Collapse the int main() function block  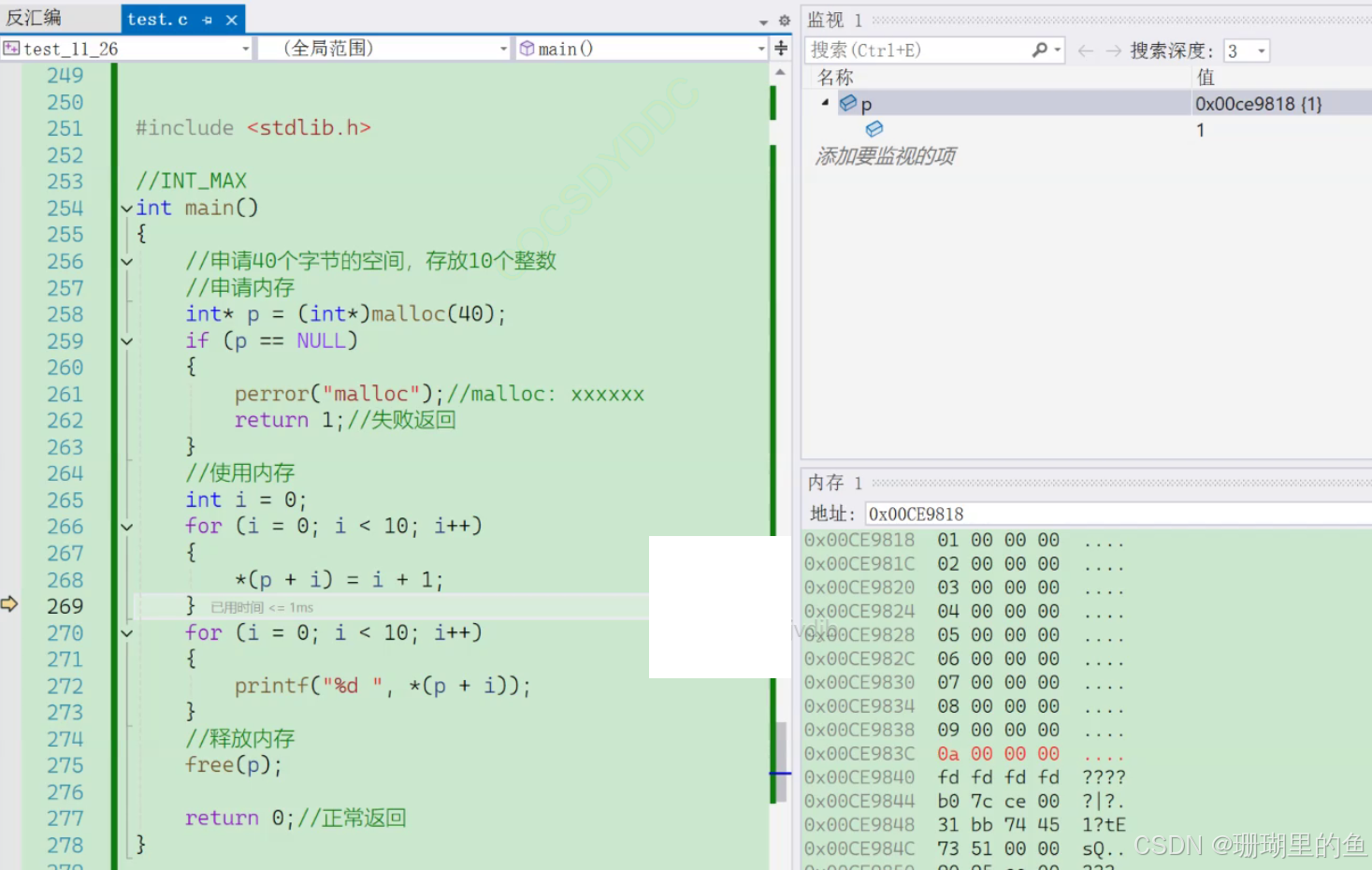click(126, 209)
